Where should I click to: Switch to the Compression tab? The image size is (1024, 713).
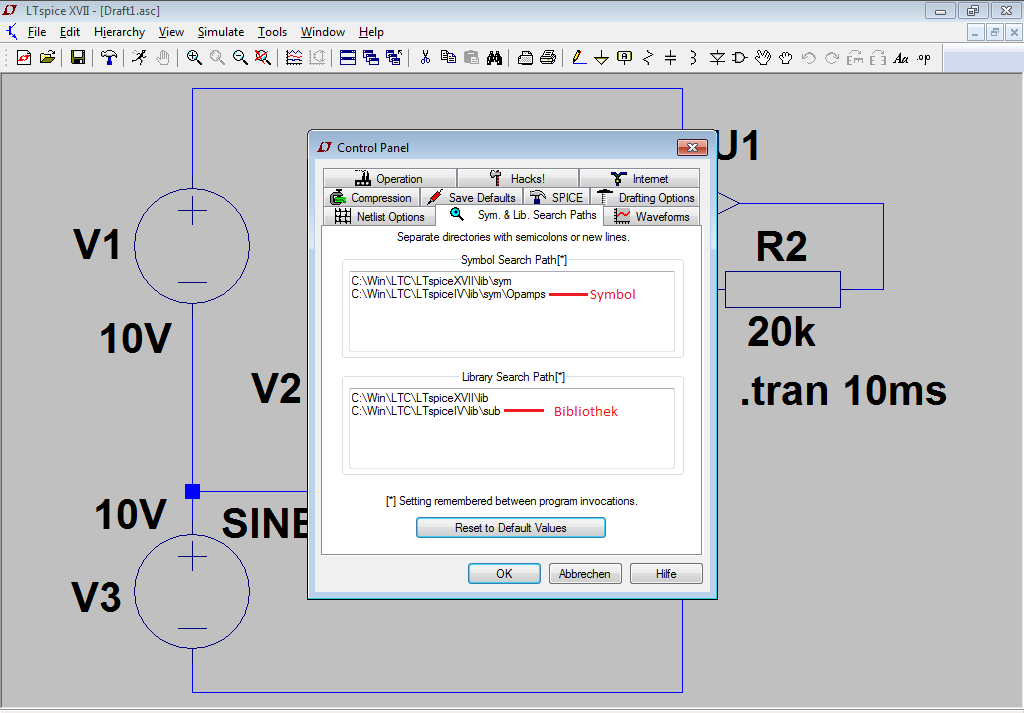coord(372,197)
